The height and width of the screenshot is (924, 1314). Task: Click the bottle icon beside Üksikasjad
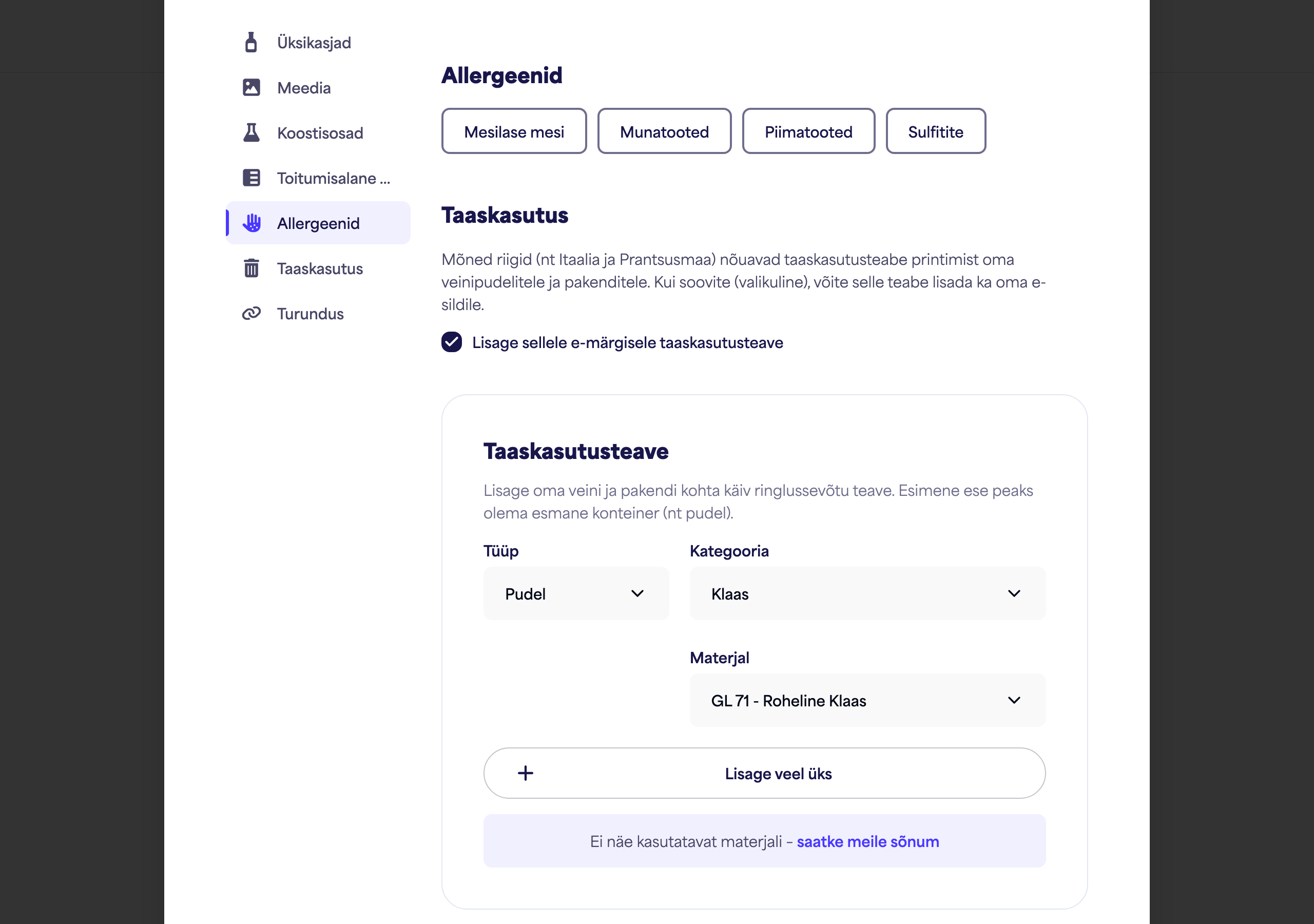(250, 43)
